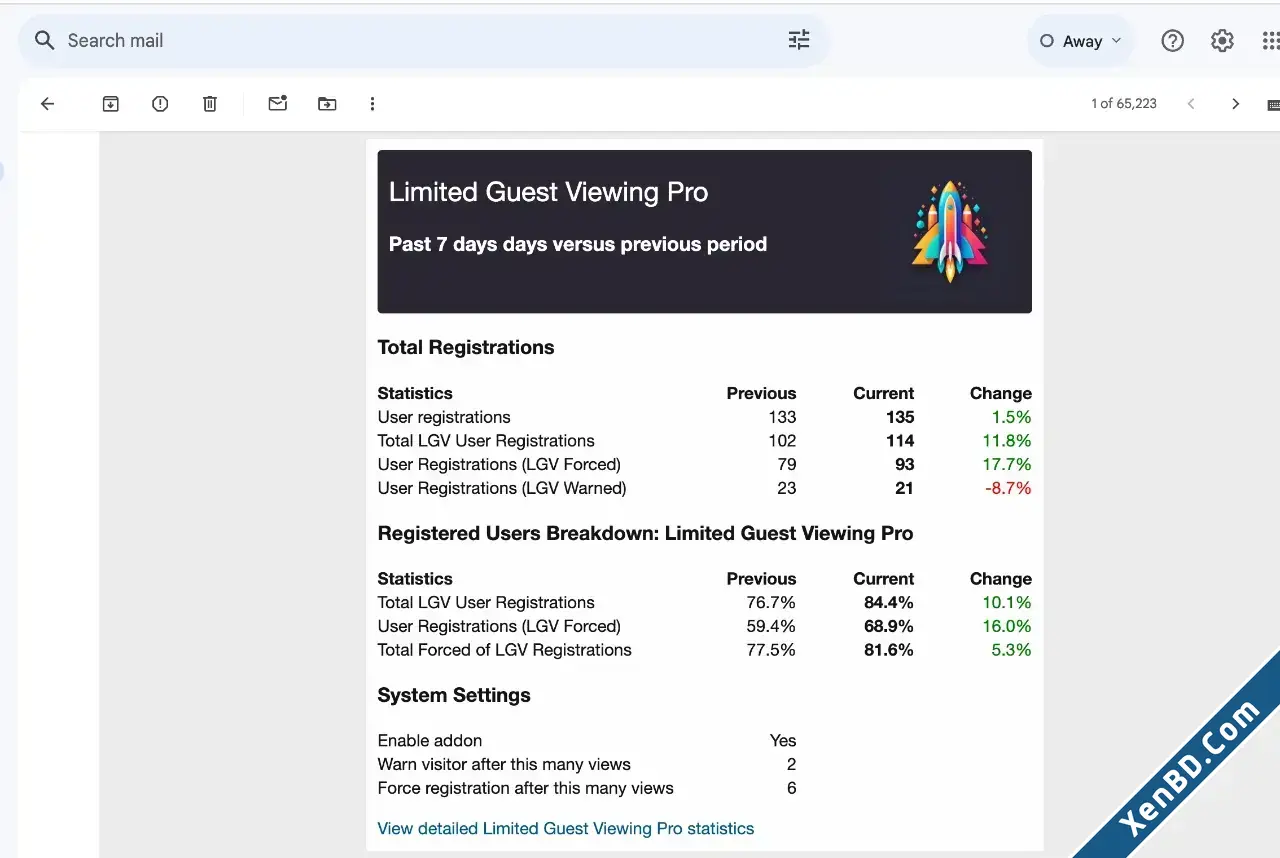The width and height of the screenshot is (1280, 858).
Task: Open the input tools keyboard icon
Action: [x=1273, y=104]
